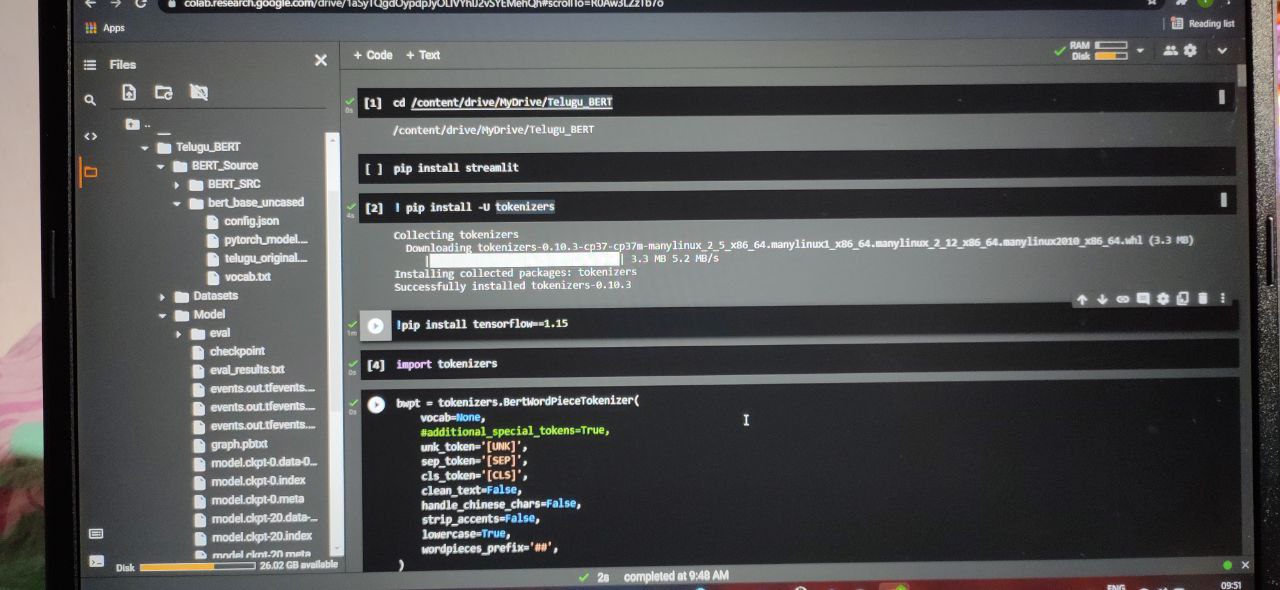Viewport: 1280px width, 590px height.
Task: Refresh the file browser
Action: (163, 92)
